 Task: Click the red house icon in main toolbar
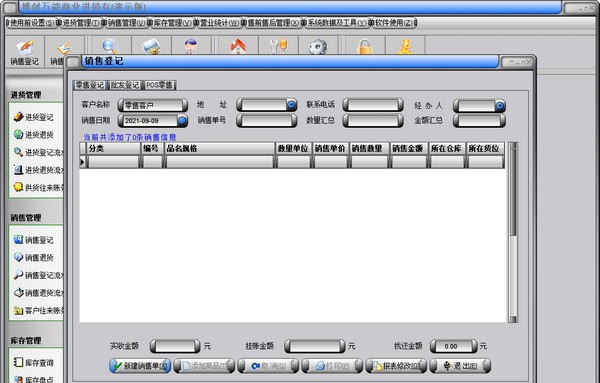(238, 46)
